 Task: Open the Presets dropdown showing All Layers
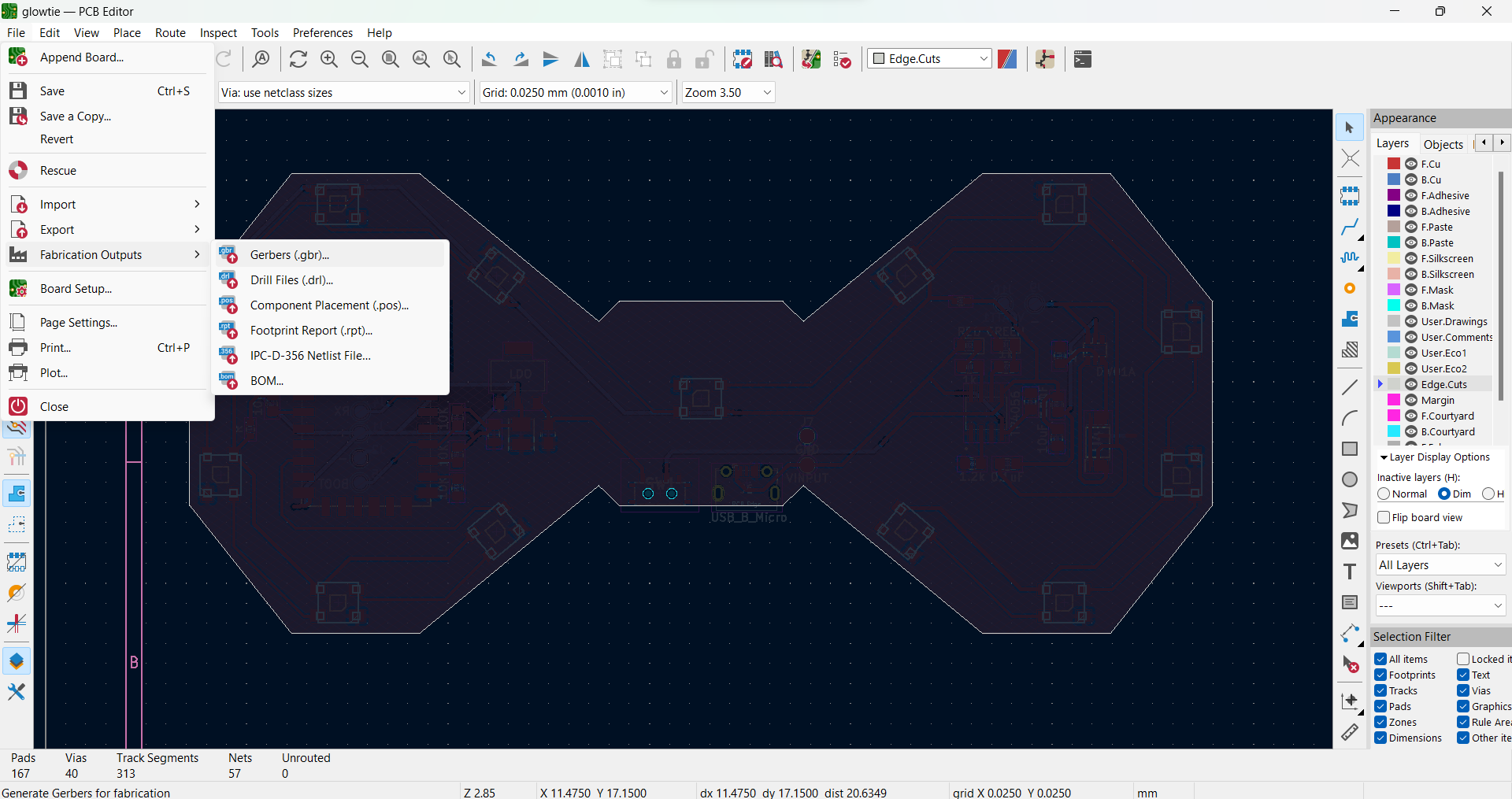tap(1440, 565)
